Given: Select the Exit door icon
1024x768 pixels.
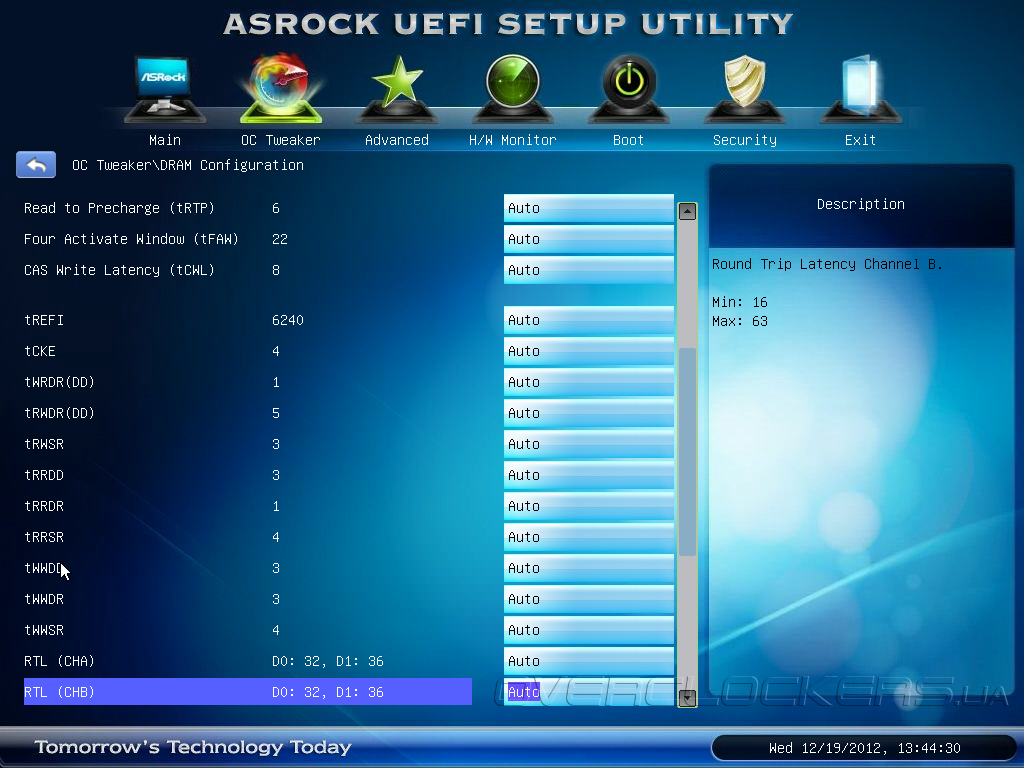Looking at the screenshot, I should (861, 88).
